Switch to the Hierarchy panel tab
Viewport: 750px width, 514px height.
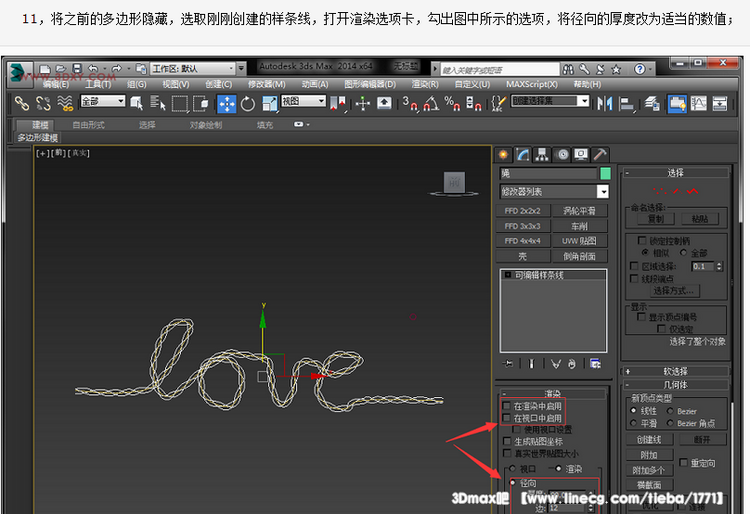[542, 154]
